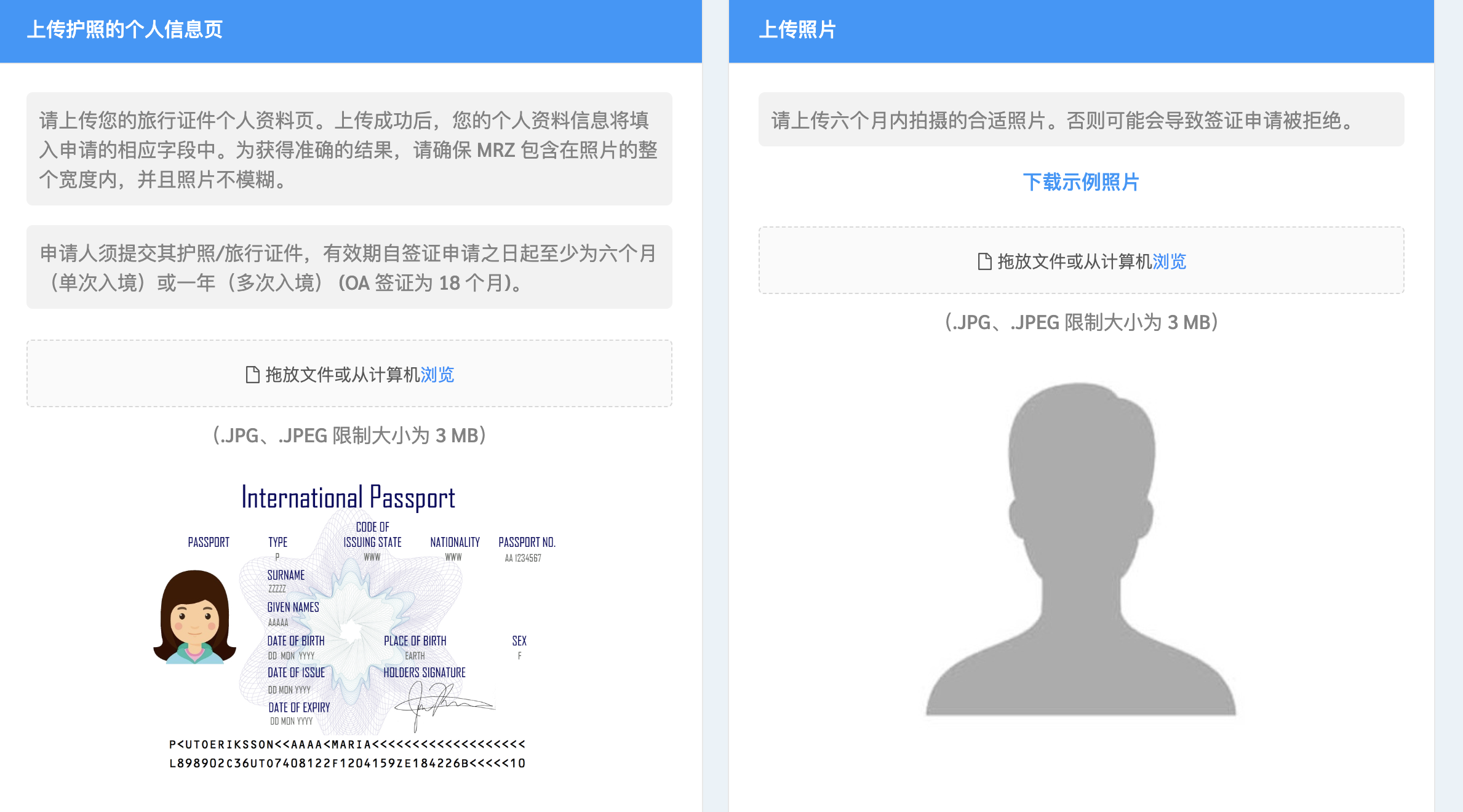The height and width of the screenshot is (812, 1463).
Task: Click the file icon in photo upload dropzone
Action: 984,261
